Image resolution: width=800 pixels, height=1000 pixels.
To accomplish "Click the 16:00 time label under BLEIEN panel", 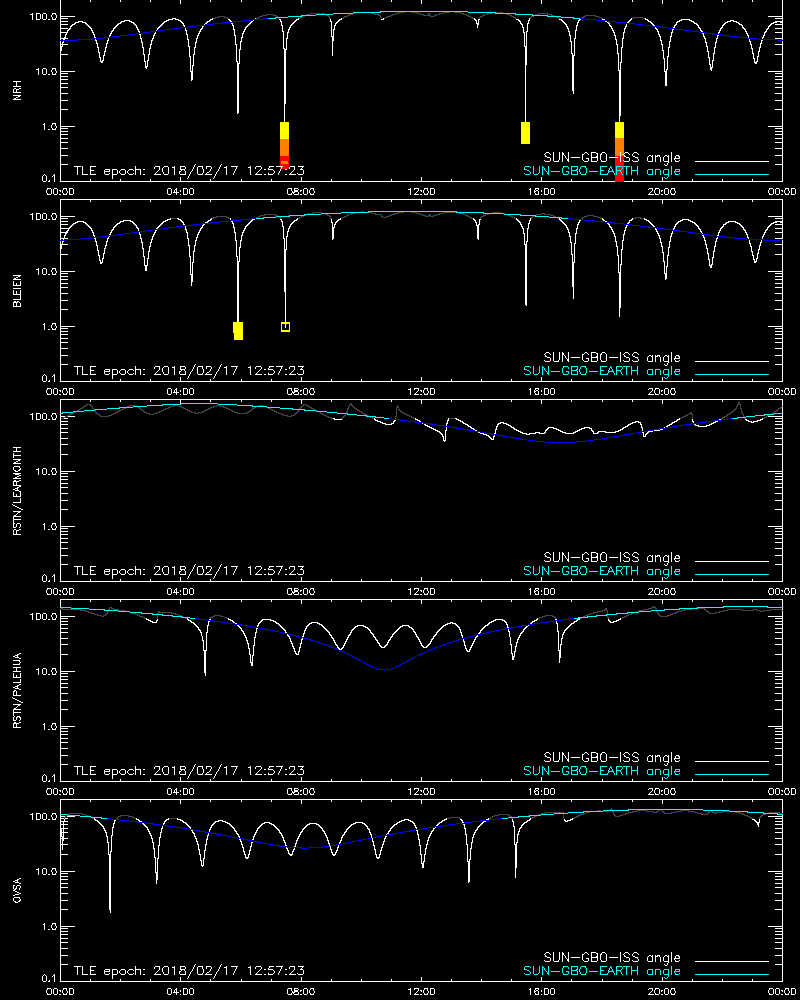I will (541, 392).
